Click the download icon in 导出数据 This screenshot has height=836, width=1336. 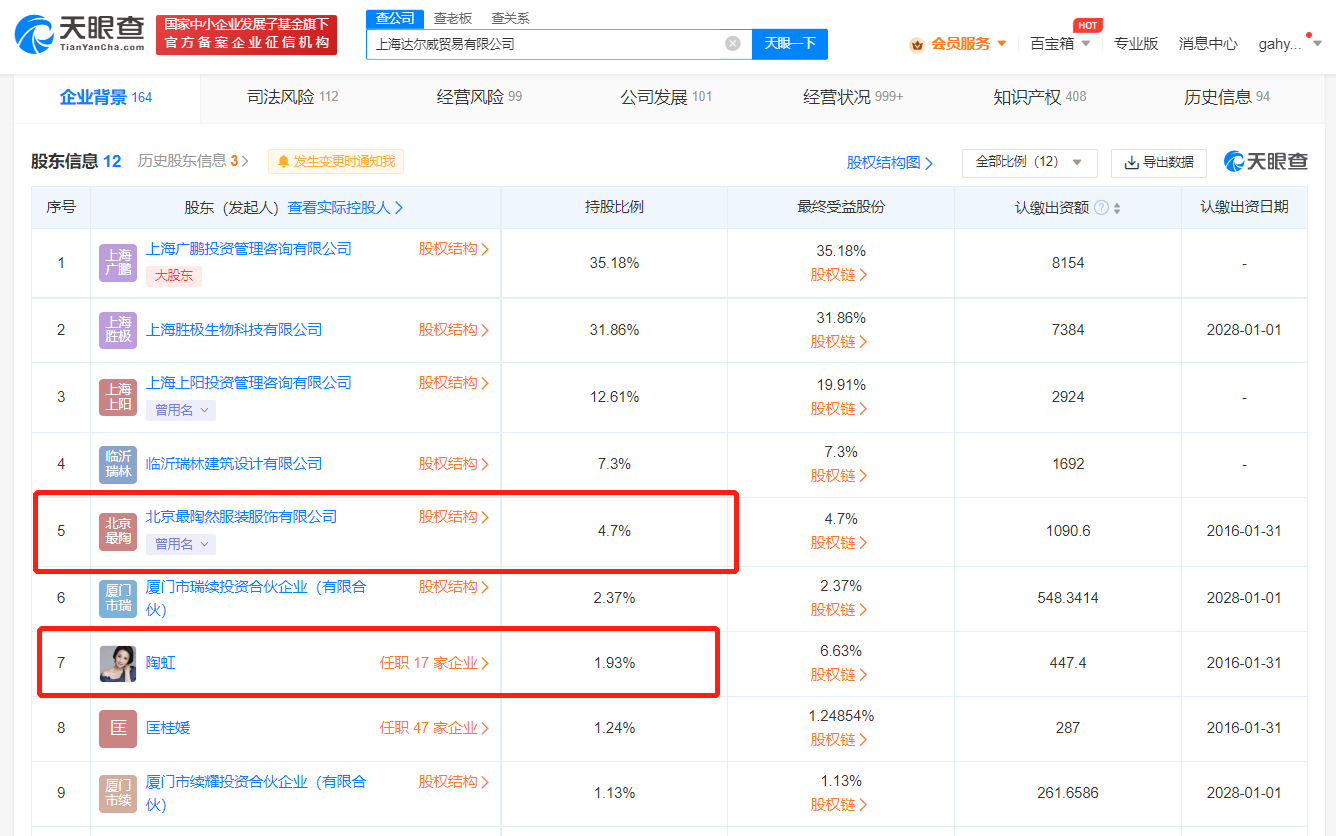pyautogui.click(x=1132, y=162)
